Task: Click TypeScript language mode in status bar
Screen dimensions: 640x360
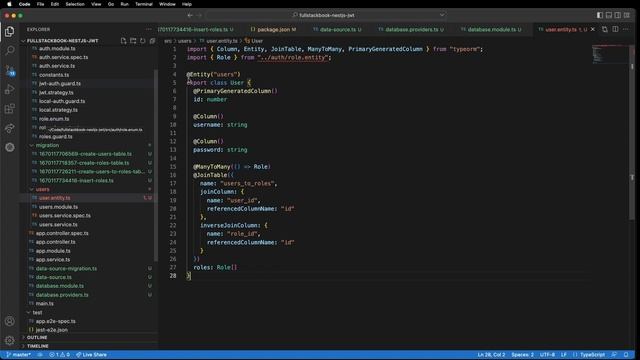Action: [589, 355]
